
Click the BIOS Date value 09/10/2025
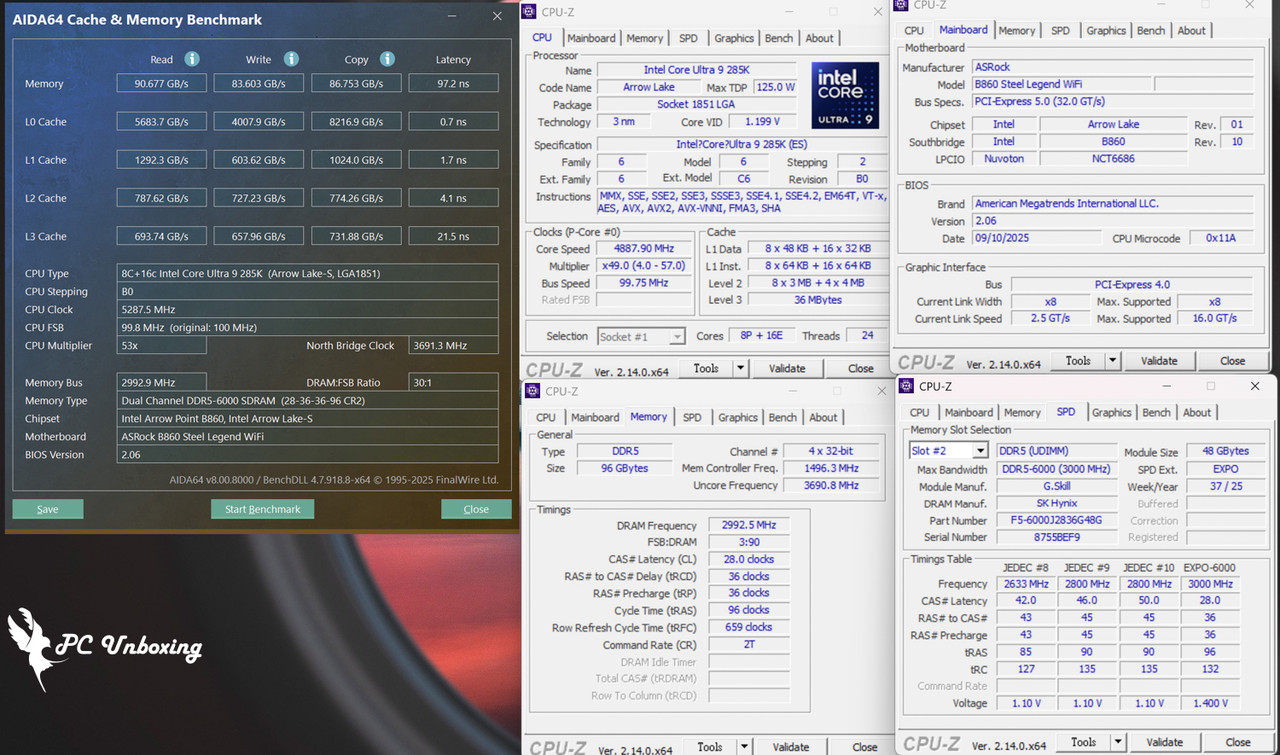1036,238
